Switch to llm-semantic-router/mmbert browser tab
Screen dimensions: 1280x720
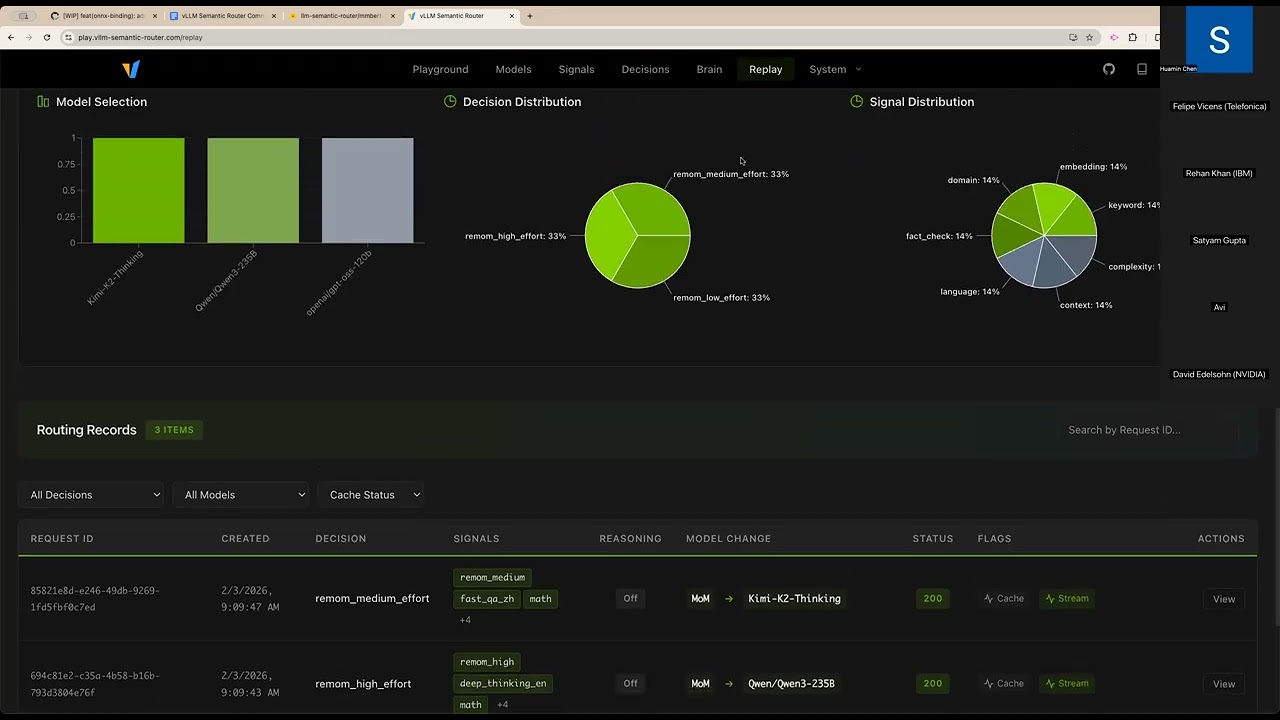tap(340, 16)
